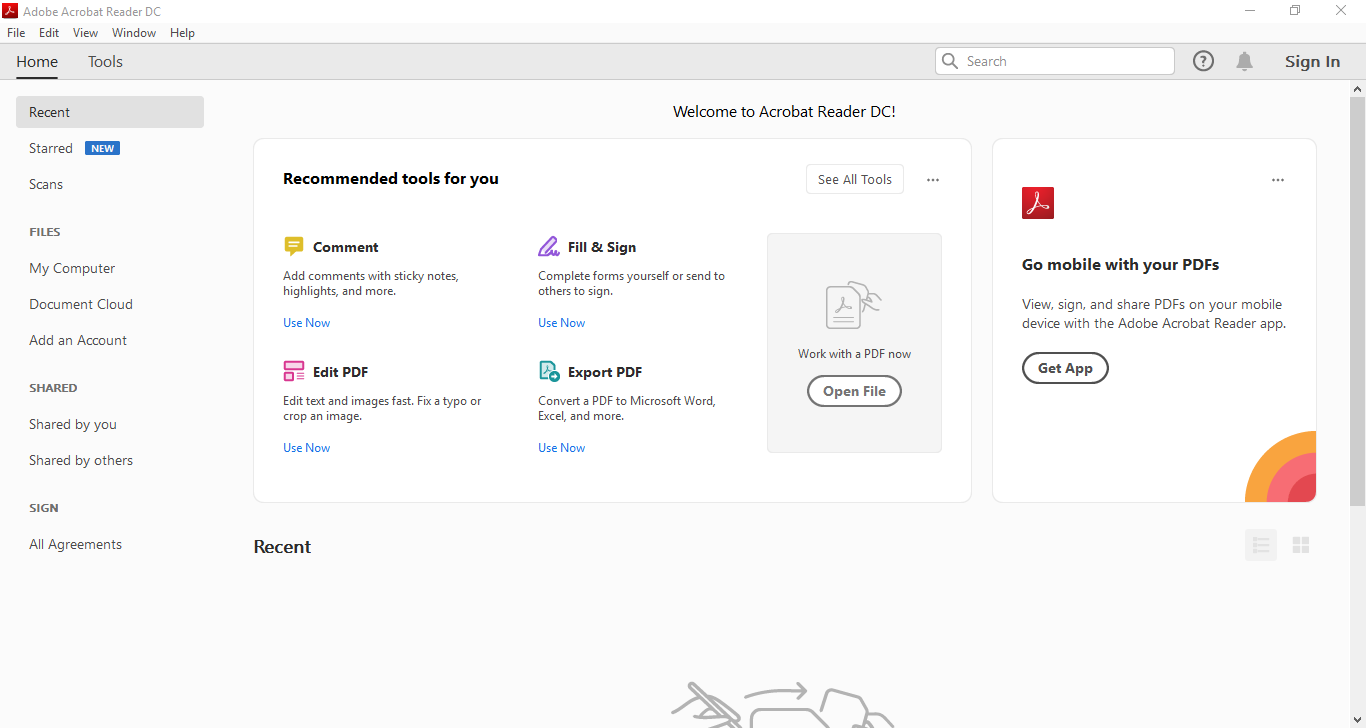
Task: Select Scans in the sidebar
Action: [x=46, y=184]
